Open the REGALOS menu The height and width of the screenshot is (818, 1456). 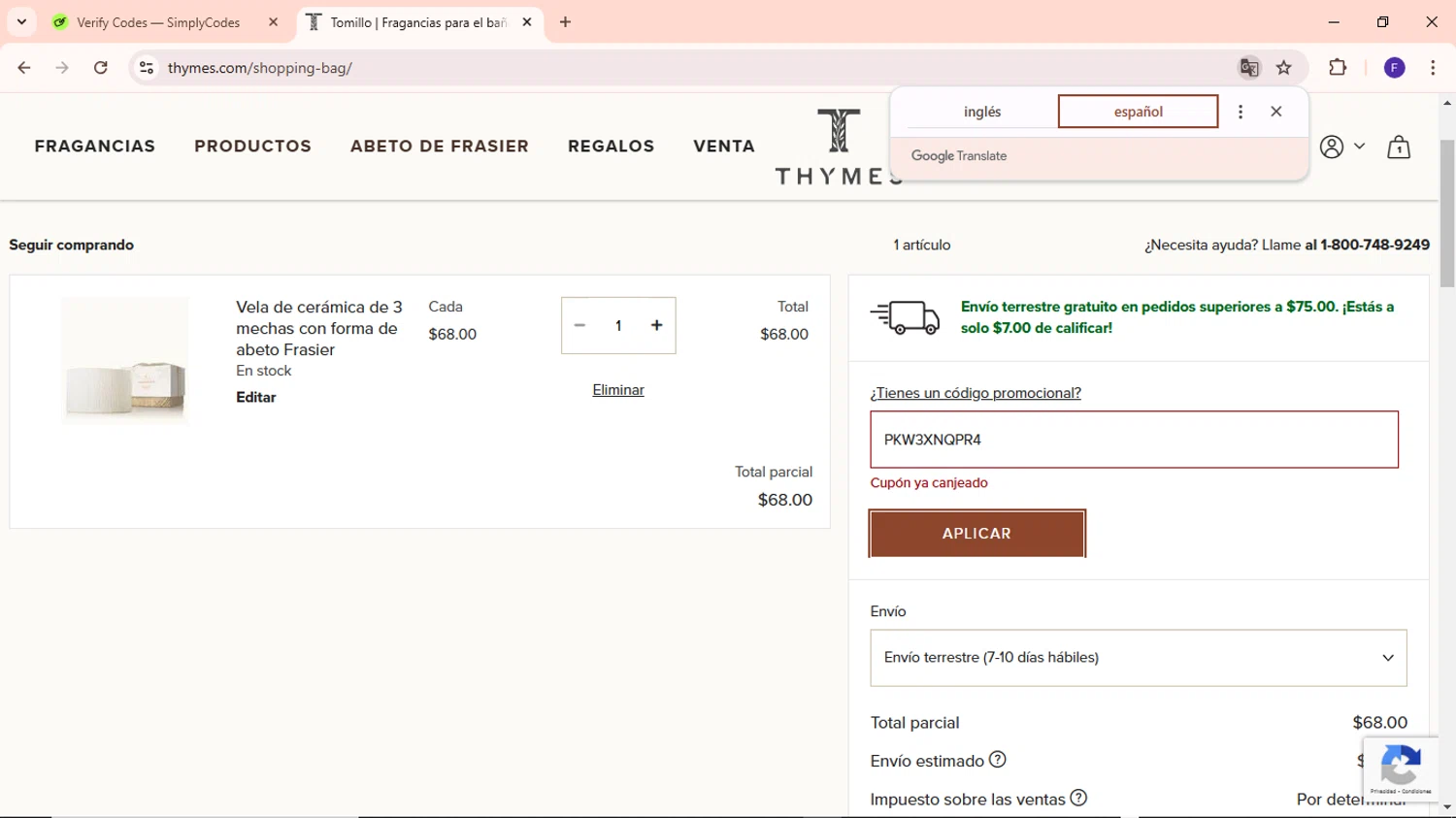point(612,147)
